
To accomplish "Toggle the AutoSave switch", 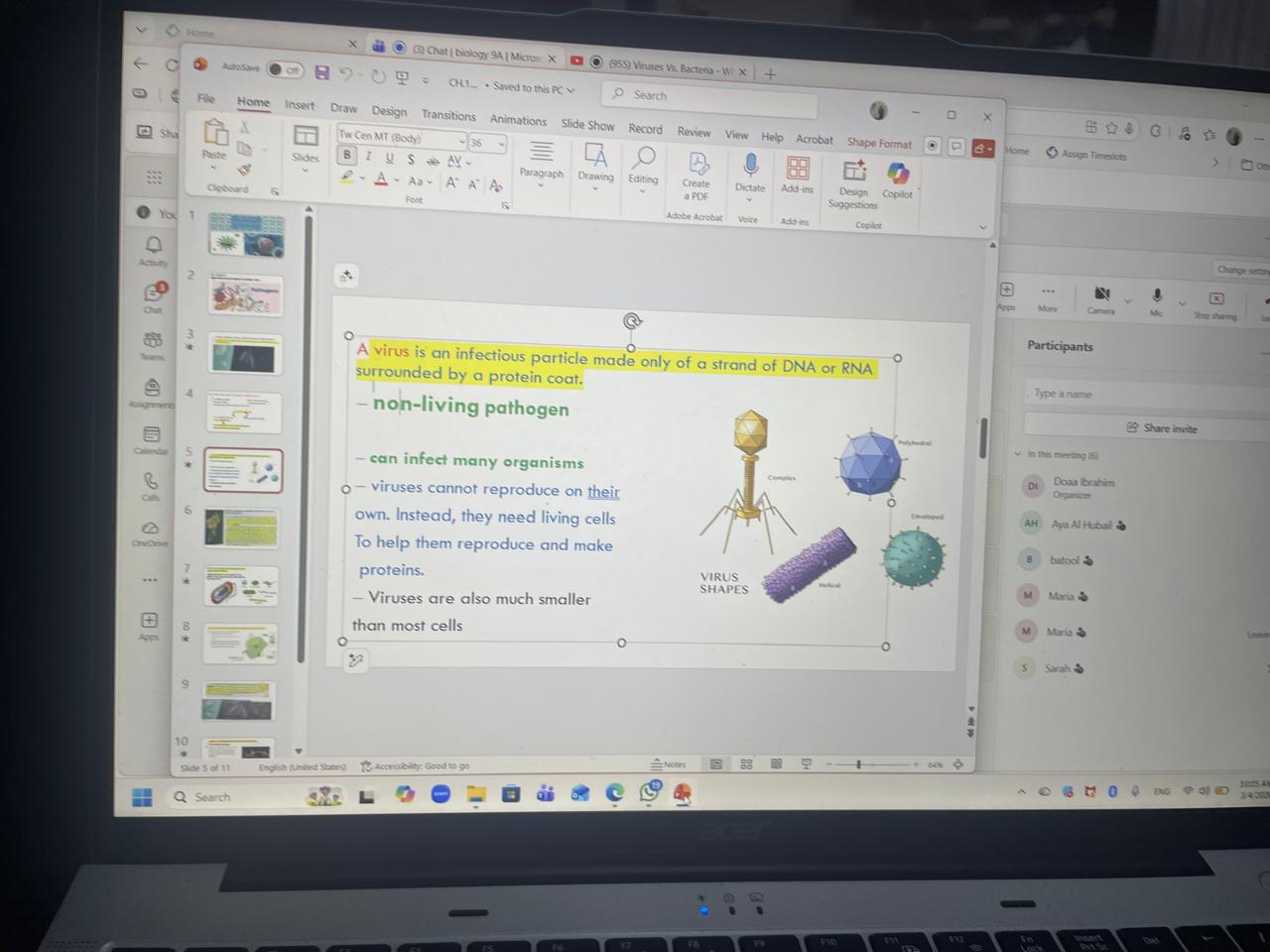I will tap(286, 70).
